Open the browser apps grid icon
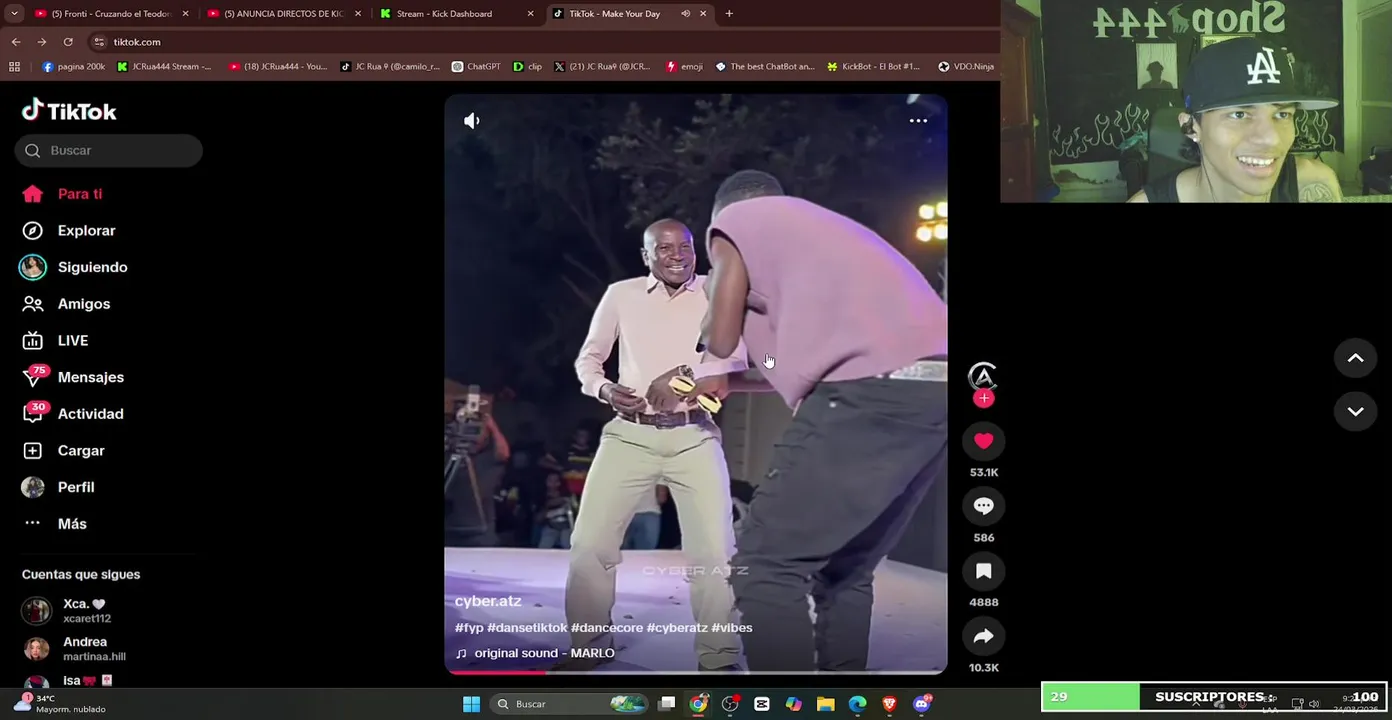This screenshot has height=720, width=1392. pyautogui.click(x=14, y=67)
